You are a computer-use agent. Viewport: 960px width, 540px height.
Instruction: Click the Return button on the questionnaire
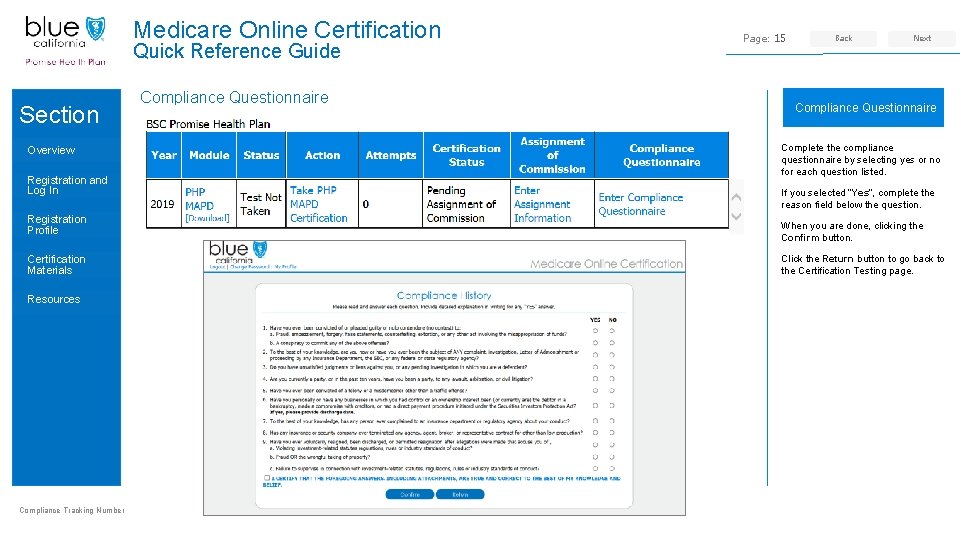460,495
